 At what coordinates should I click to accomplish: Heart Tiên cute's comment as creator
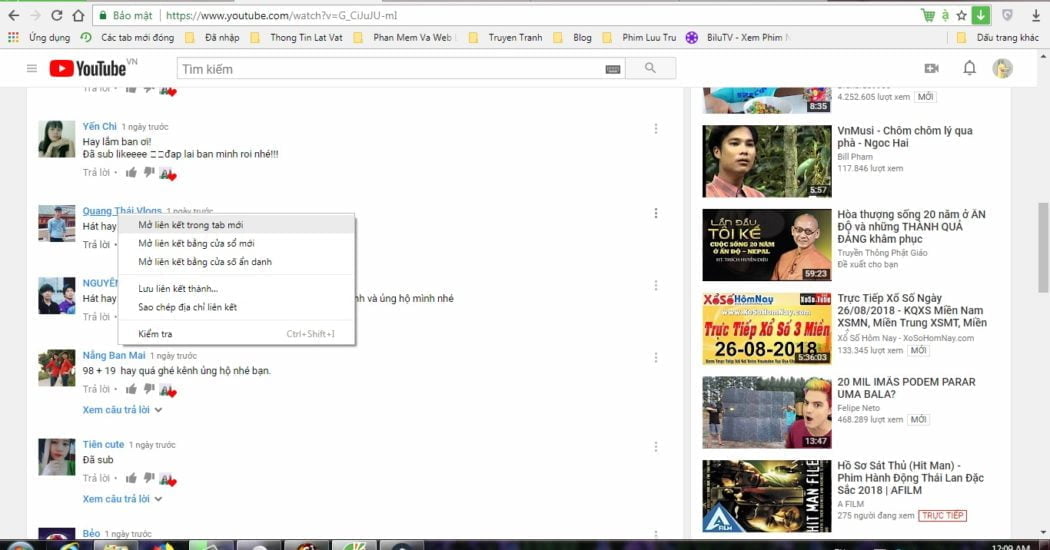click(168, 480)
